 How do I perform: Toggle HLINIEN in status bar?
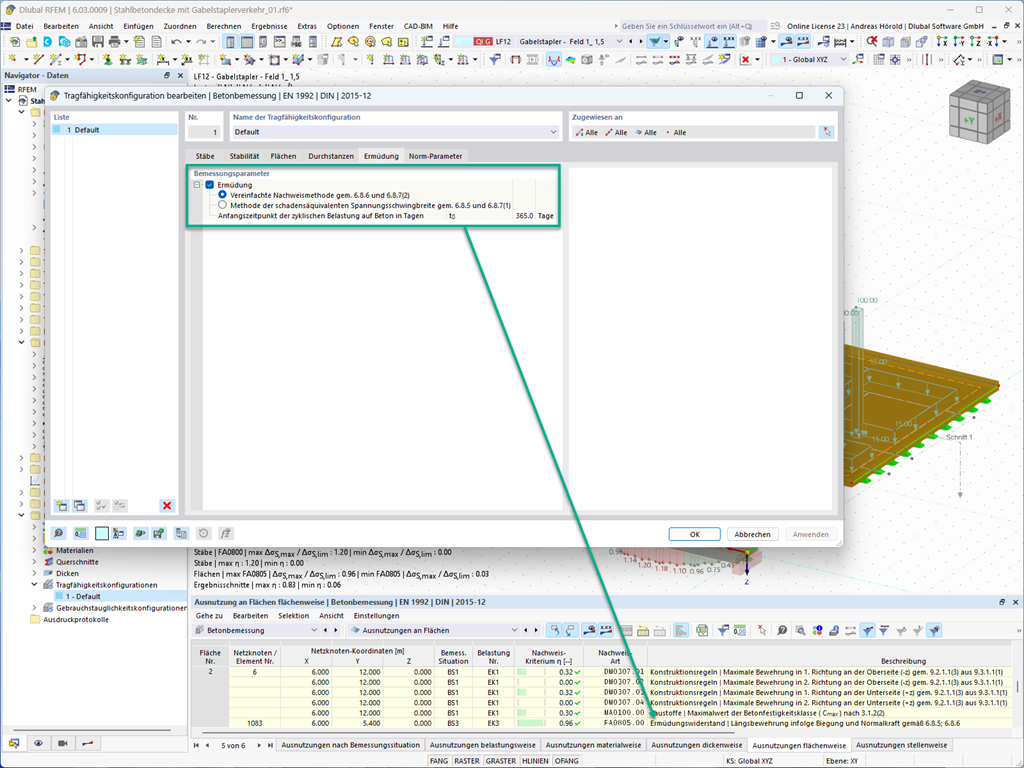(x=536, y=761)
